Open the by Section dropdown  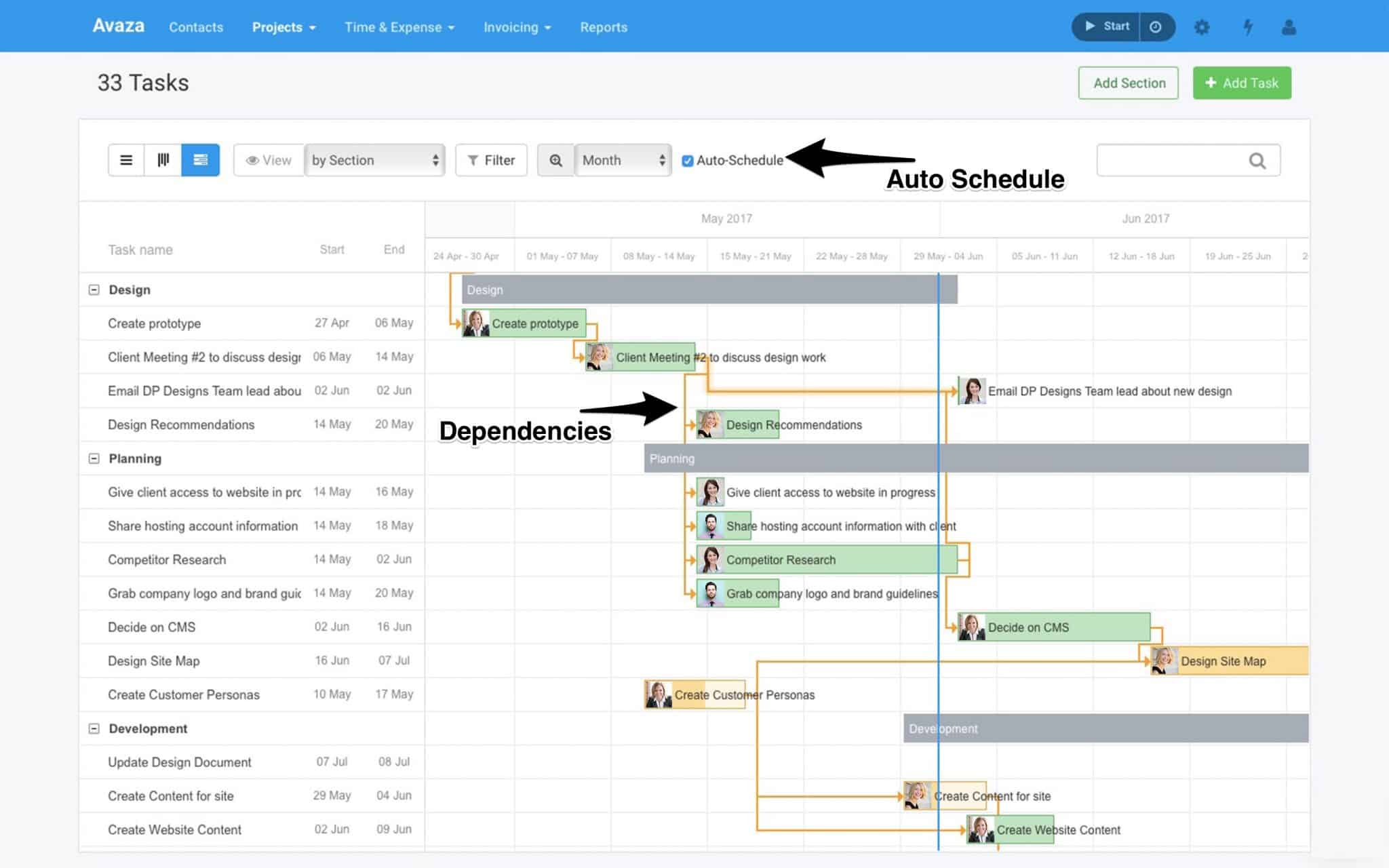pyautogui.click(x=374, y=160)
